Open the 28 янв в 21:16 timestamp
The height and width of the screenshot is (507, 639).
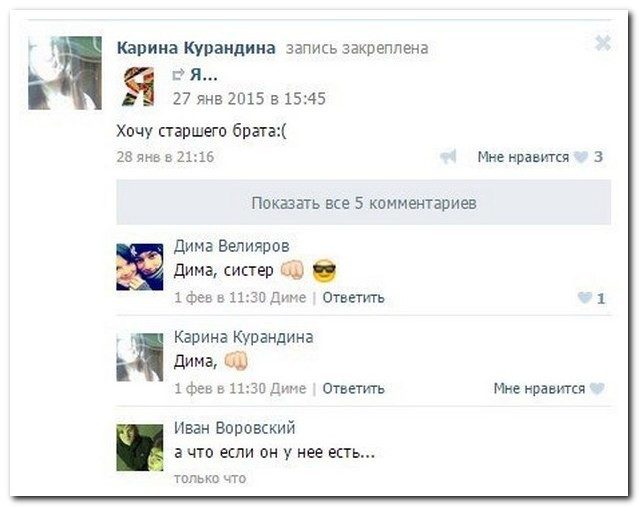165,157
